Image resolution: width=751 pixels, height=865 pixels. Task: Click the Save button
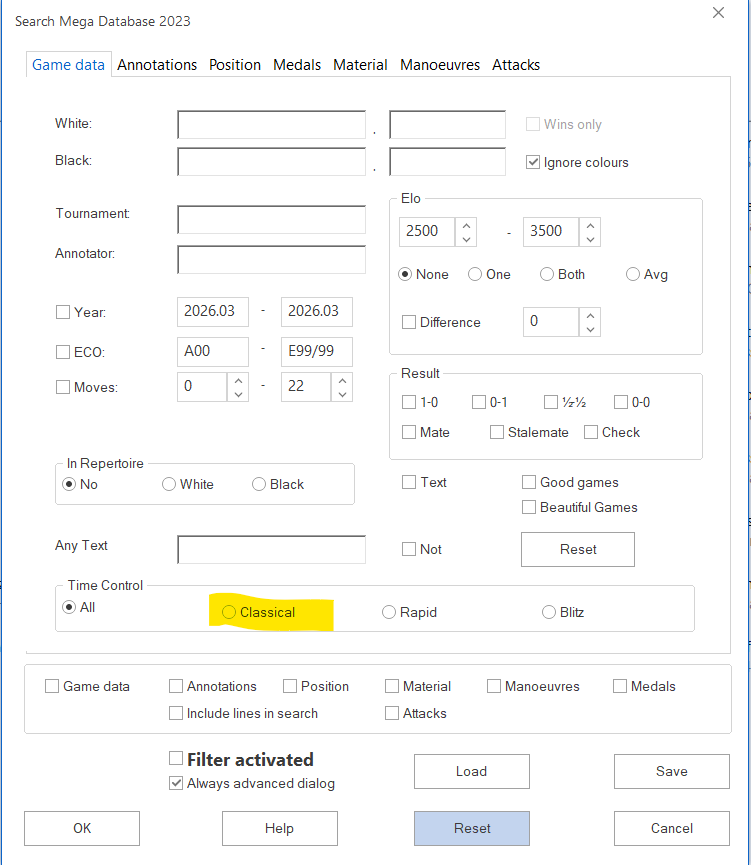tap(672, 771)
